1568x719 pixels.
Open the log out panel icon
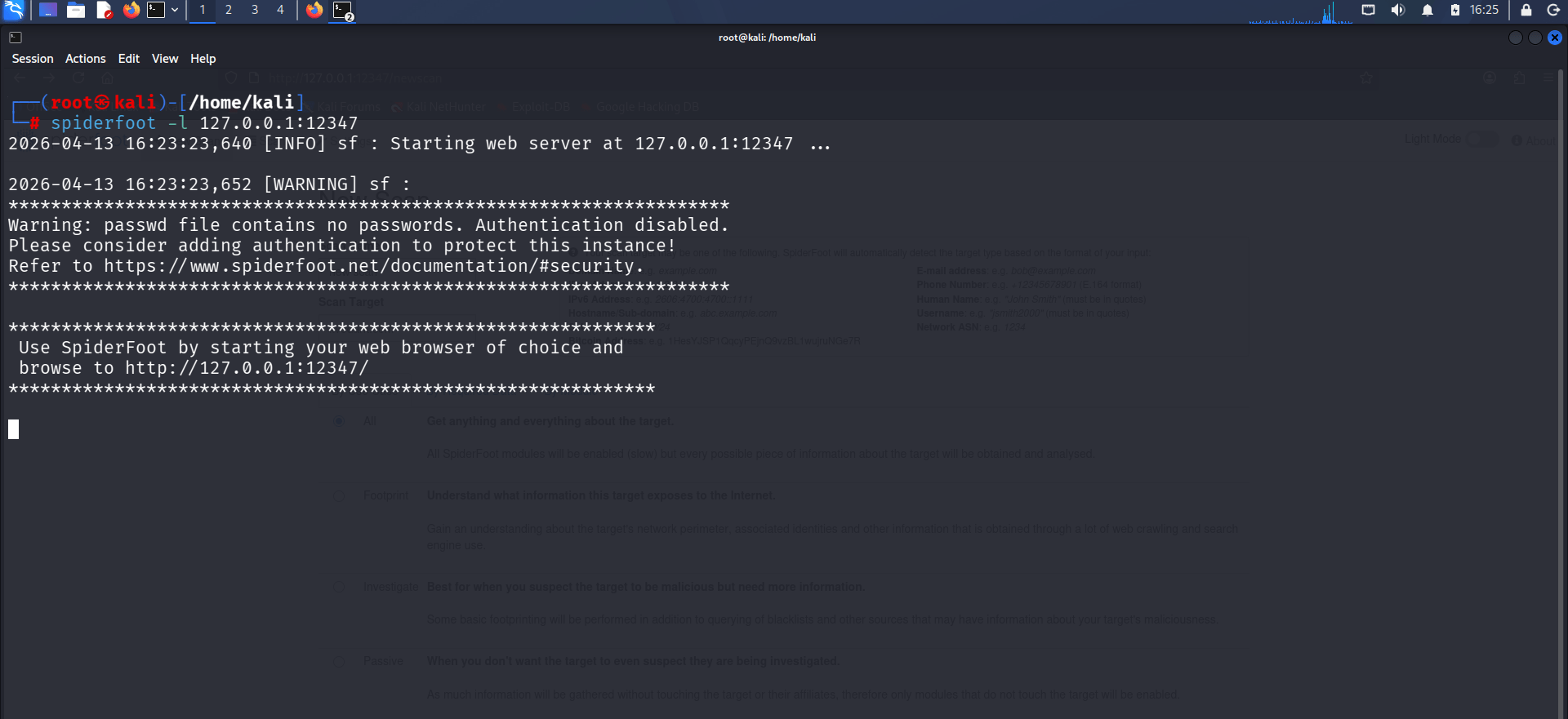tap(1553, 10)
